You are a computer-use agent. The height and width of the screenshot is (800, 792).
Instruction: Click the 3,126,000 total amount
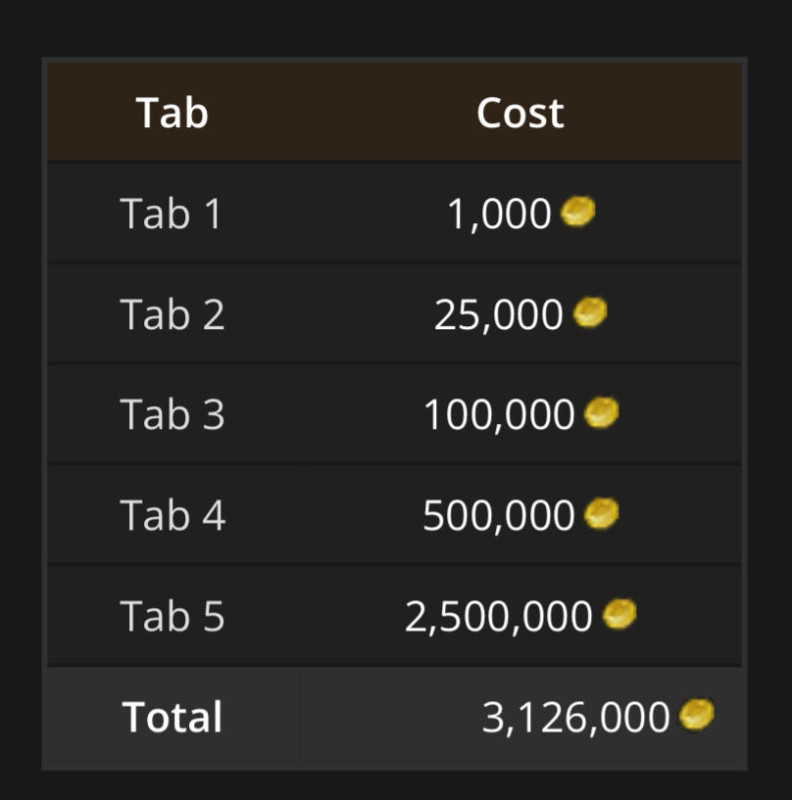pos(576,717)
